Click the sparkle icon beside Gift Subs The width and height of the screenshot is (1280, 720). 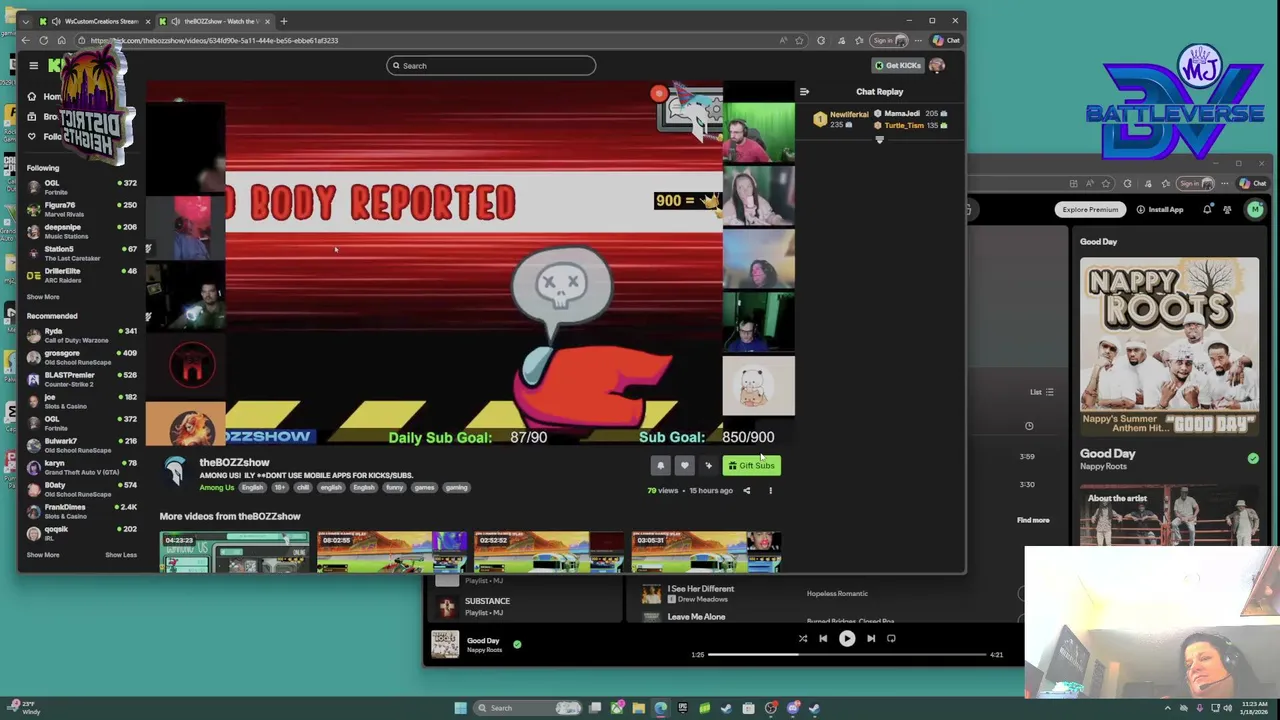(708, 465)
